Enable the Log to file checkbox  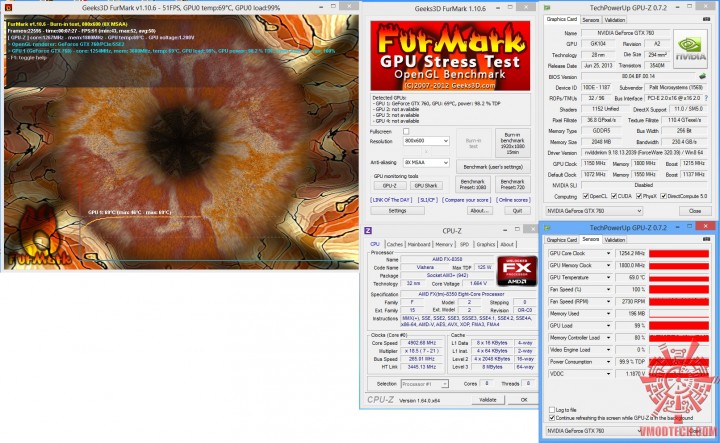[x=552, y=410]
